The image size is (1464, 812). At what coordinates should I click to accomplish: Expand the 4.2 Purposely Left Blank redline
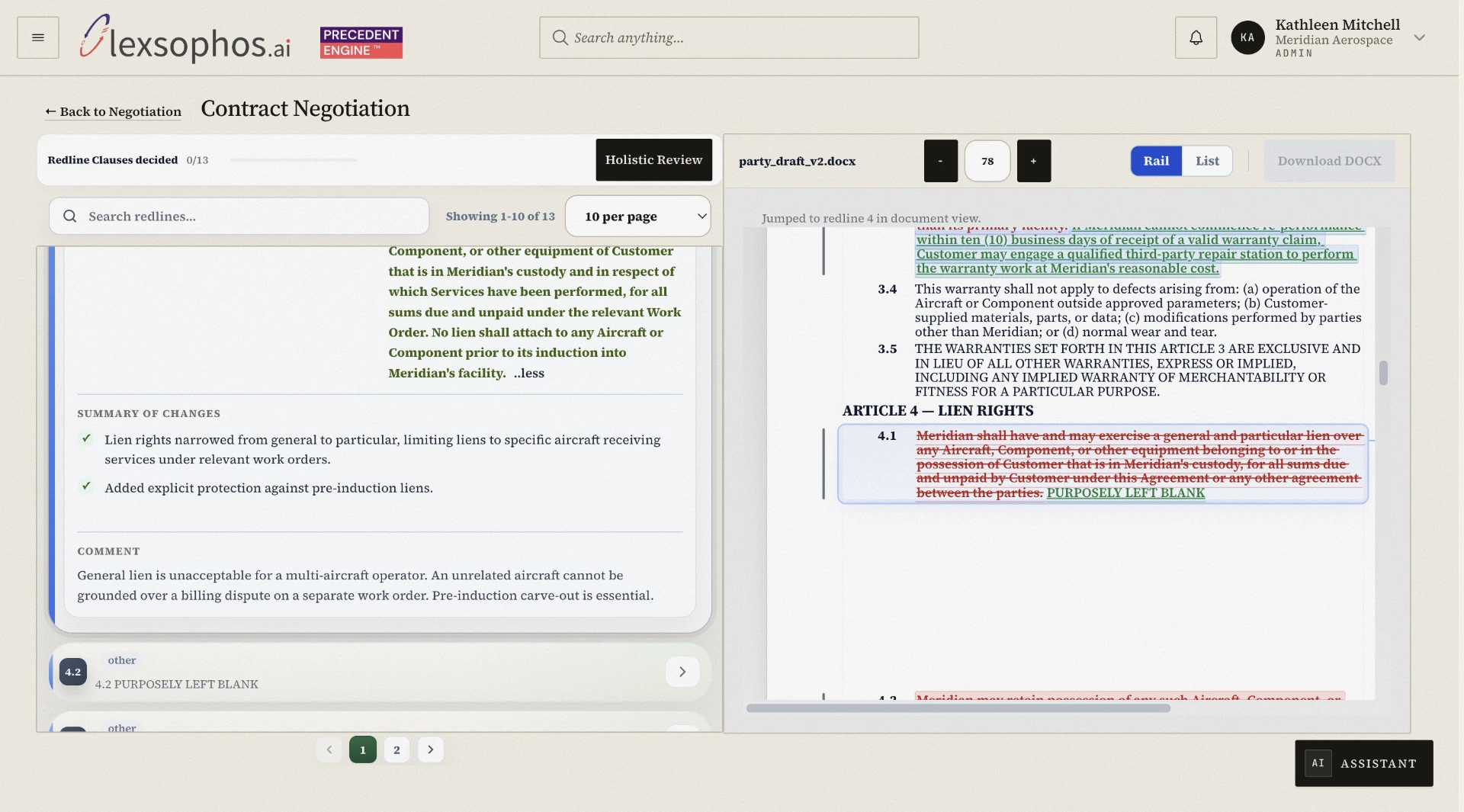tap(682, 672)
